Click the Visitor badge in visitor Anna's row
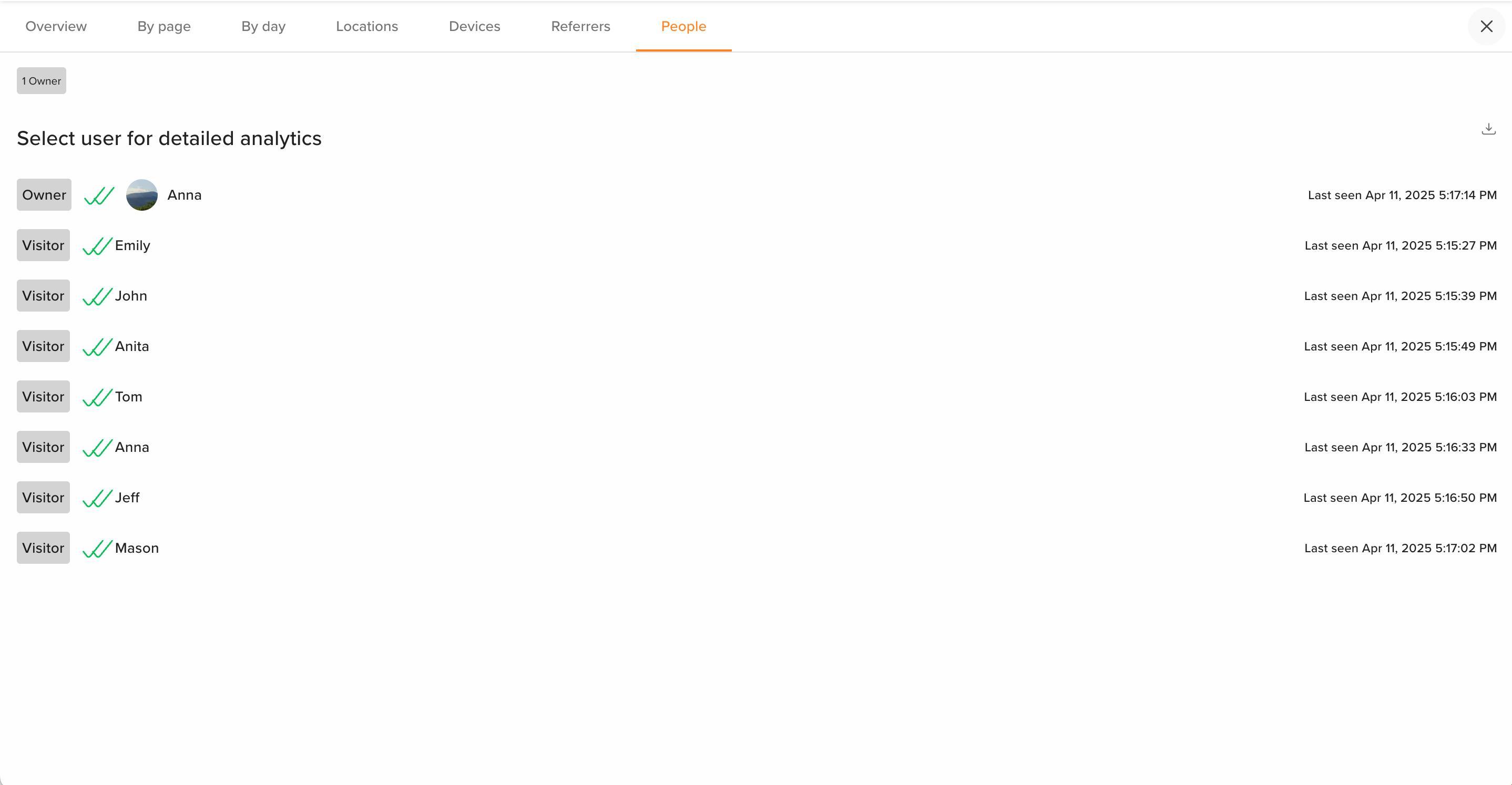The height and width of the screenshot is (785, 1512). tap(44, 447)
